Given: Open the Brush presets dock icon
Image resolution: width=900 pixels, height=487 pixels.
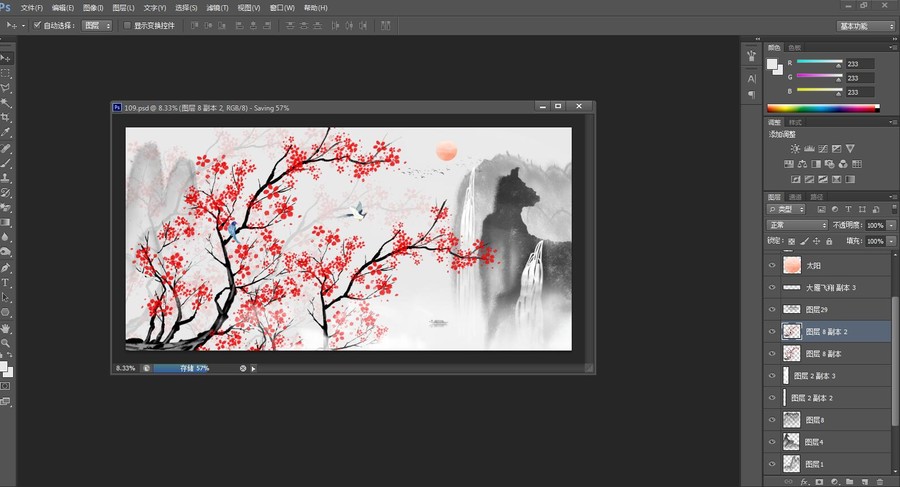Looking at the screenshot, I should click(751, 56).
